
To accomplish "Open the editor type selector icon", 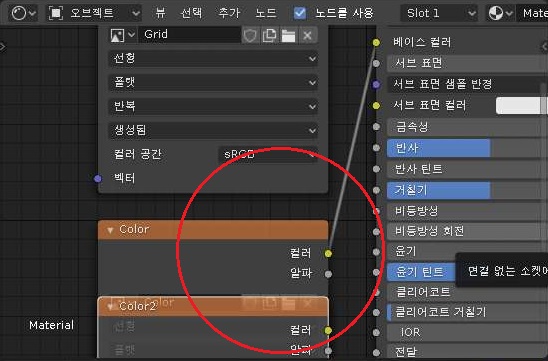I will 23,13.
